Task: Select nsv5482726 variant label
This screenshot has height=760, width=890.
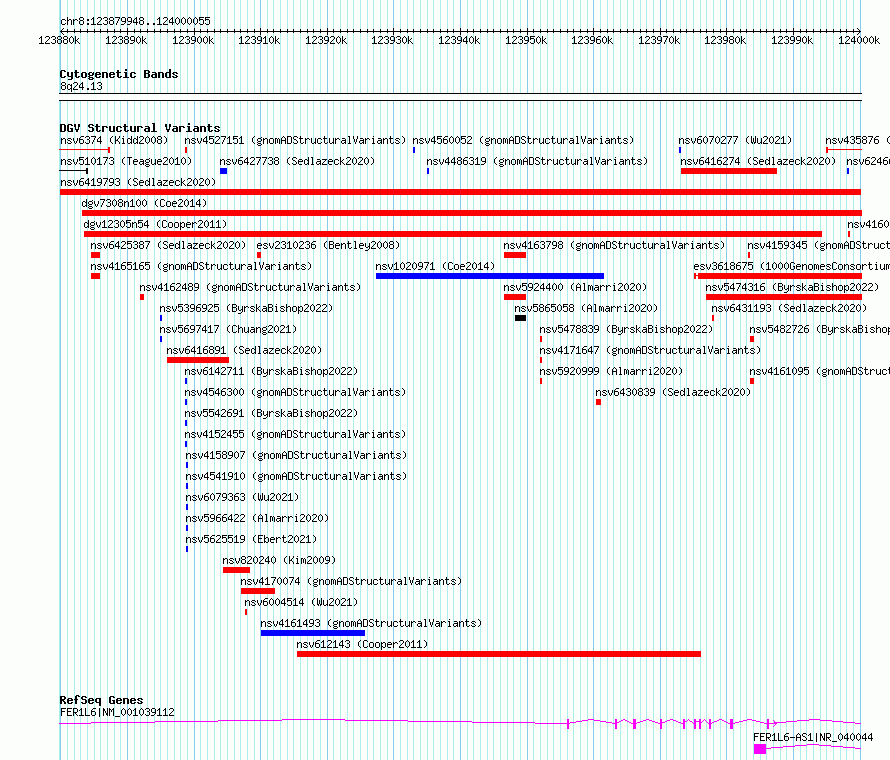Action: point(819,329)
